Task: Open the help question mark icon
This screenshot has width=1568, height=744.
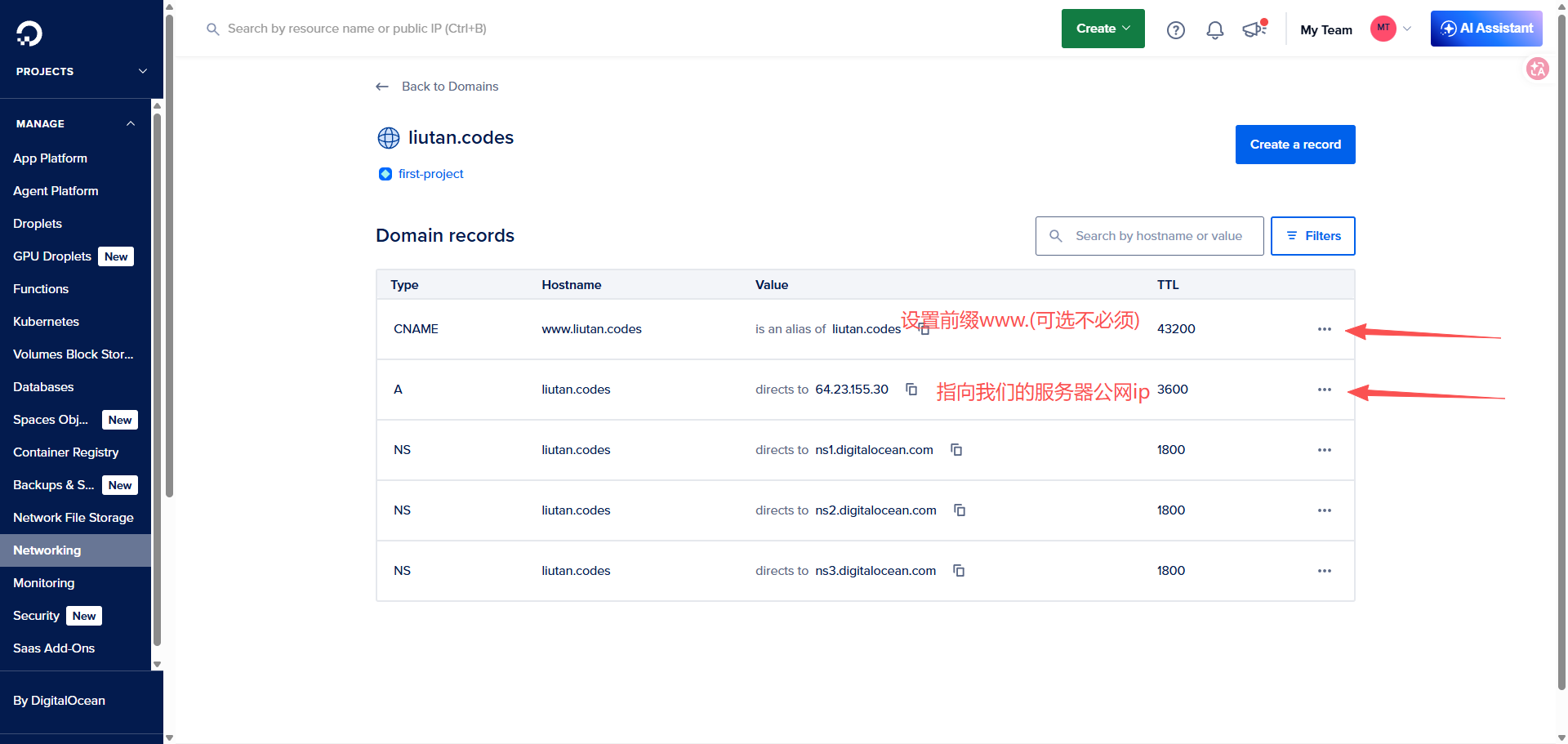Action: point(1176,30)
